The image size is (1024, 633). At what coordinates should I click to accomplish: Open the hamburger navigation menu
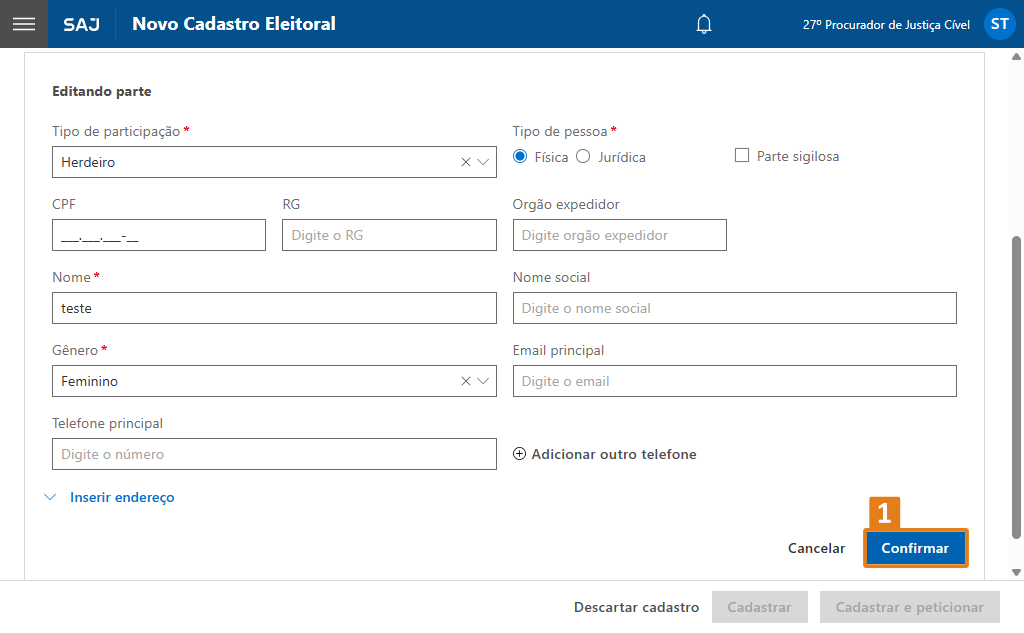coord(23,24)
